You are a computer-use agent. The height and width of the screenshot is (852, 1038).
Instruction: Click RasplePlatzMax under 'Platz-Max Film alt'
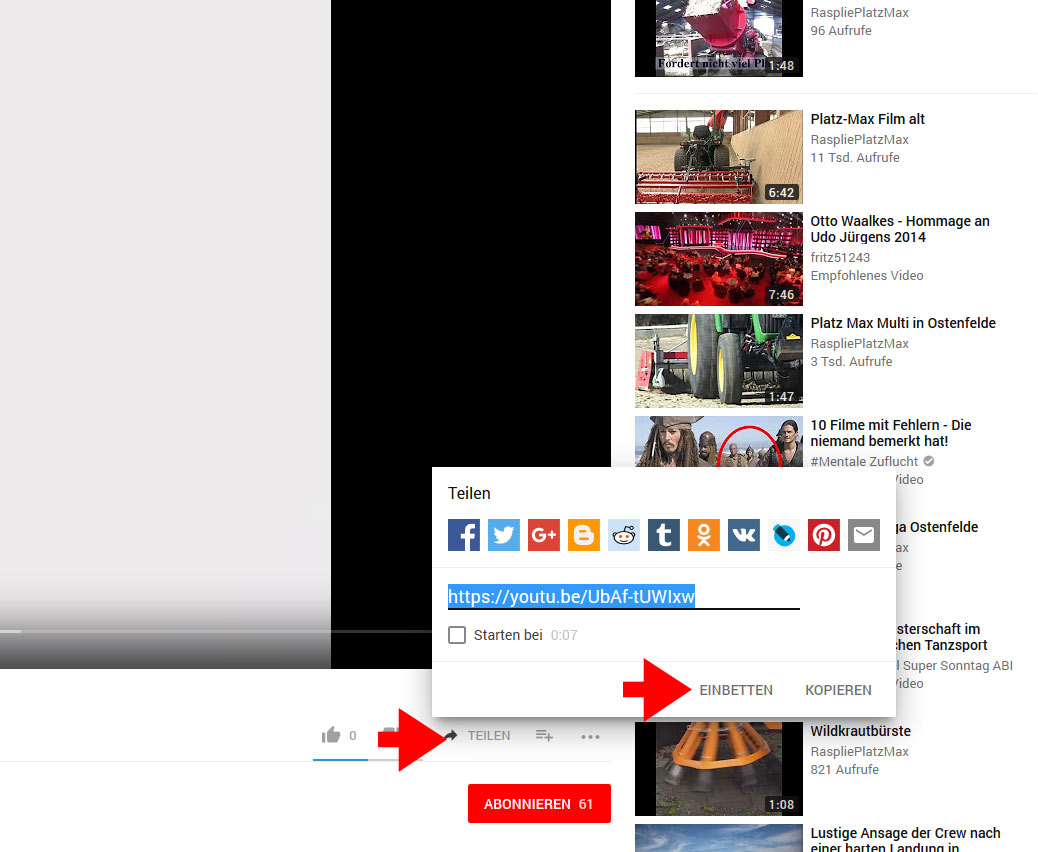point(859,140)
